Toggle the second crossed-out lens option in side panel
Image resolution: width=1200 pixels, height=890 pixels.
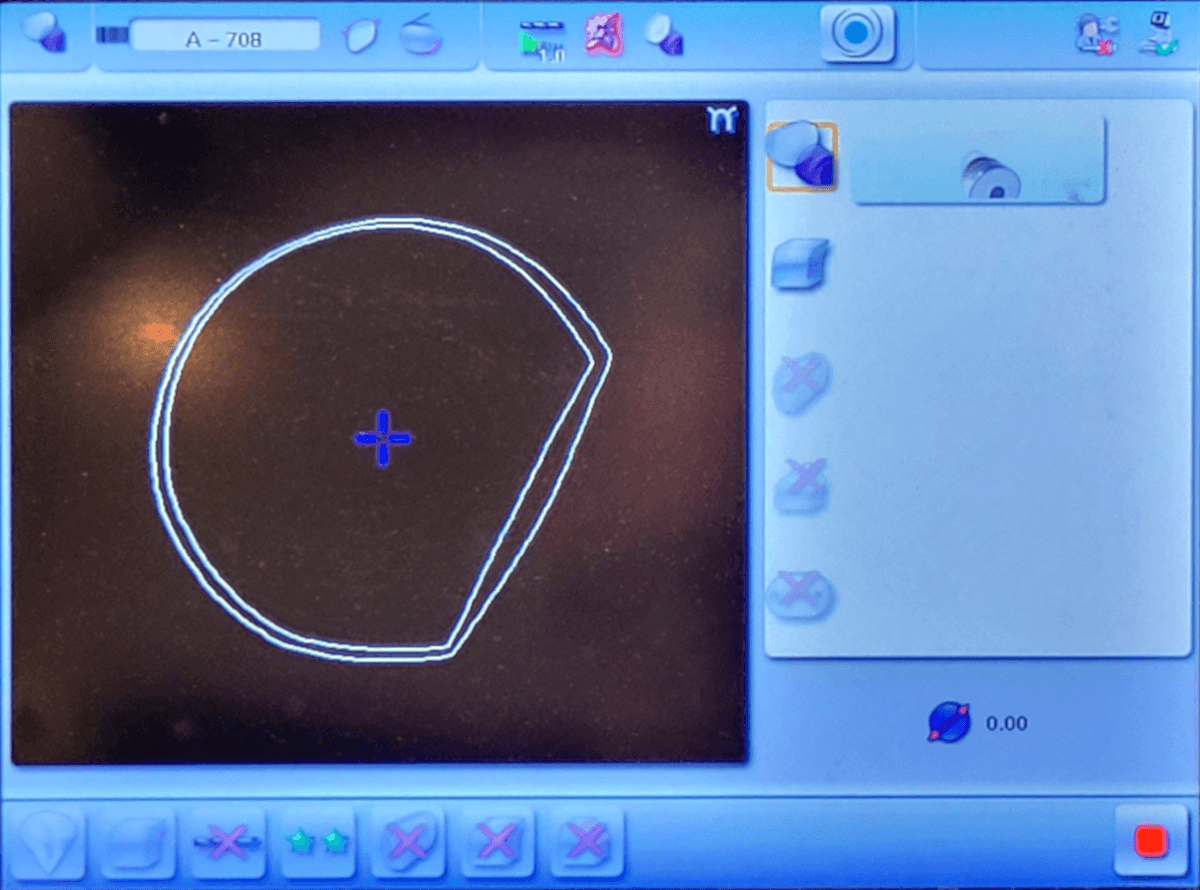click(x=802, y=486)
